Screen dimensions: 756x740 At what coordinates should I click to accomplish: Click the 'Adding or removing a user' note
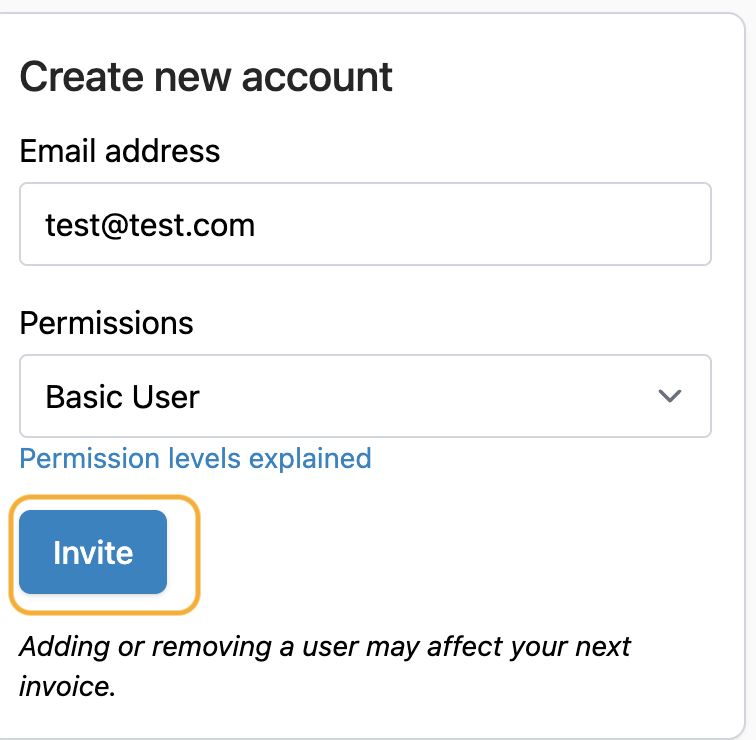coord(324,647)
